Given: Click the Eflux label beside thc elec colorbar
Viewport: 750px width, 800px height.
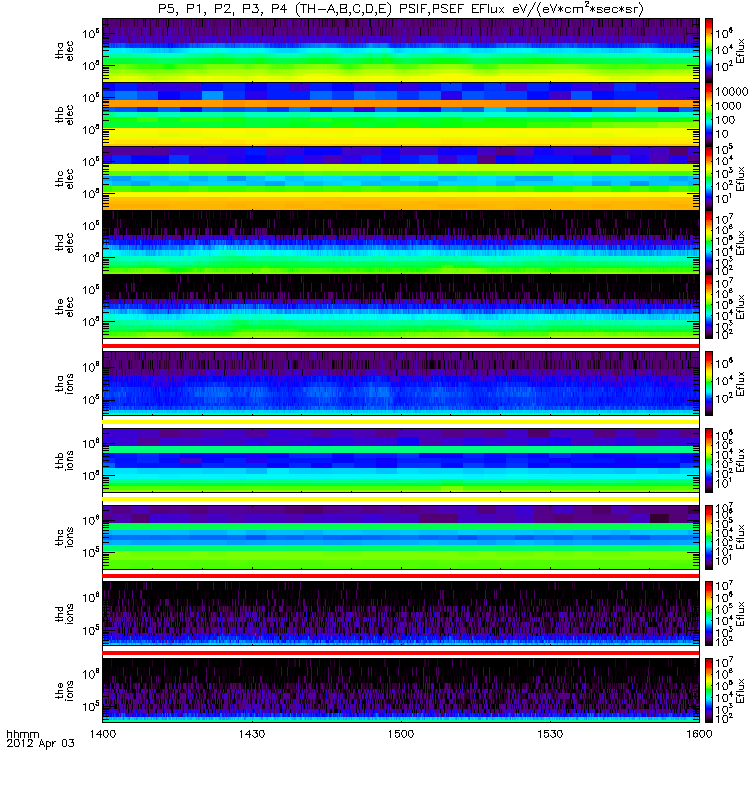Looking at the screenshot, I should tap(740, 179).
